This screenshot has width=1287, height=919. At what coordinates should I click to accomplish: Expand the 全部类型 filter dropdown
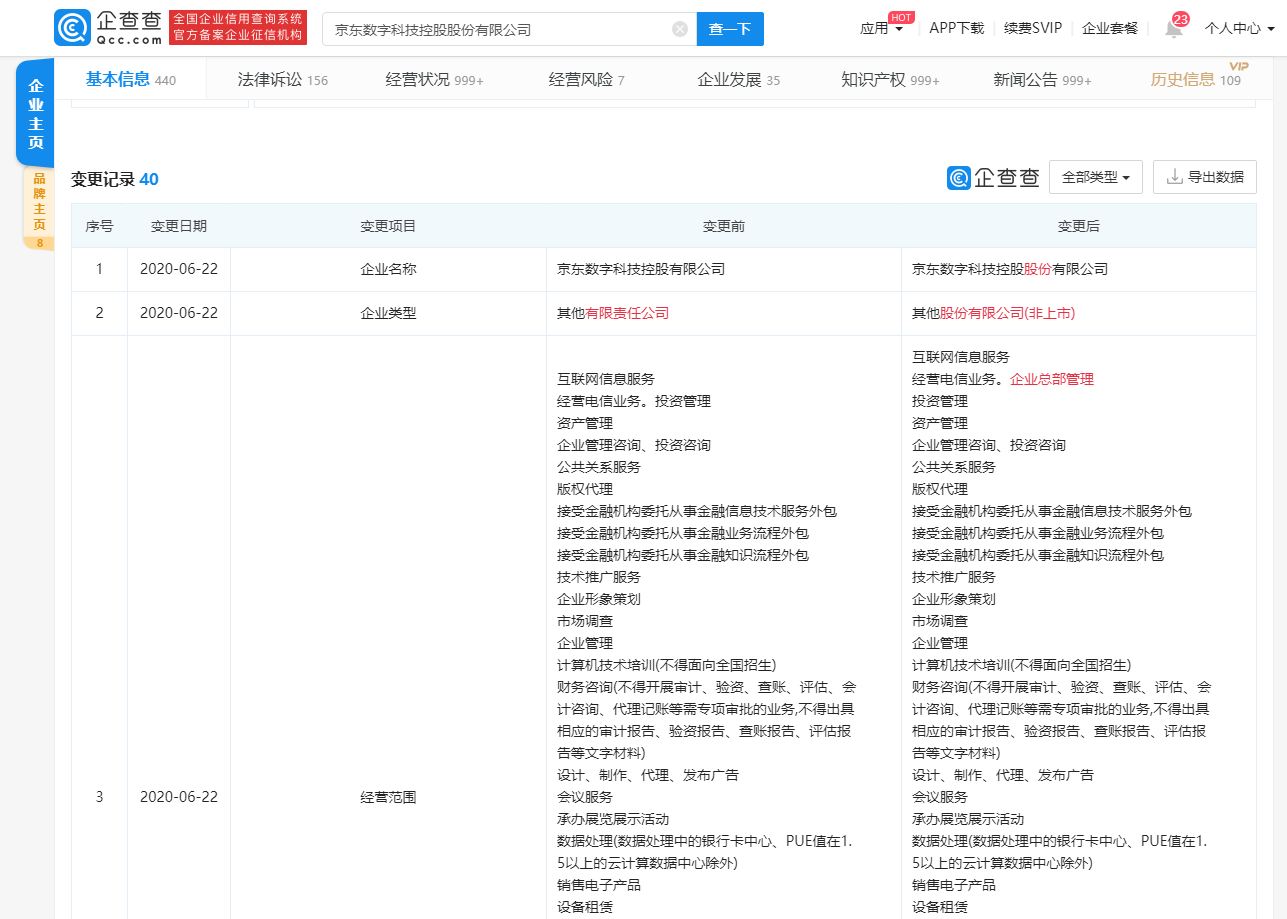point(1096,177)
